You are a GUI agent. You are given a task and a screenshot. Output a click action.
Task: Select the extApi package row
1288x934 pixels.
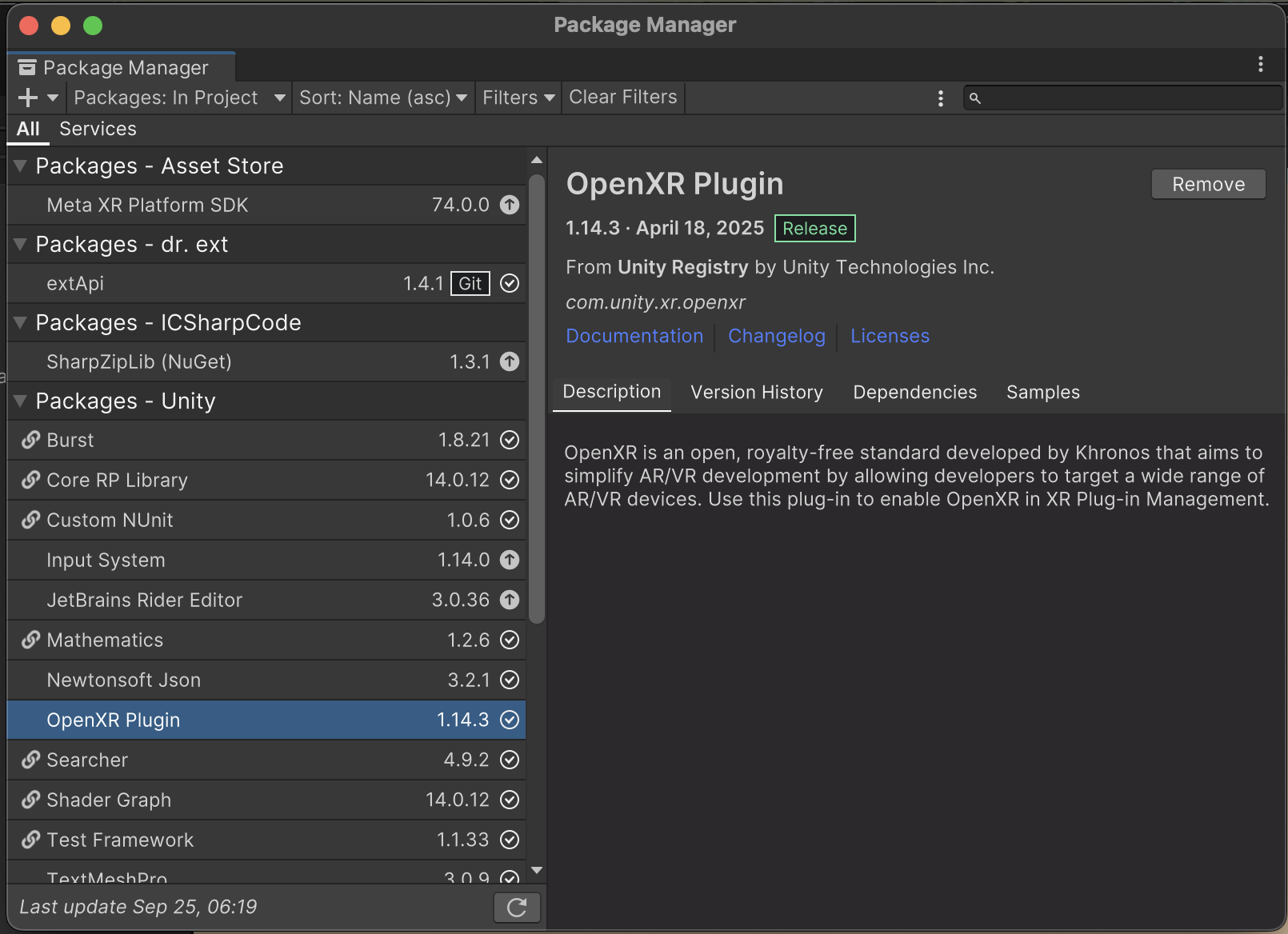tap(266, 284)
